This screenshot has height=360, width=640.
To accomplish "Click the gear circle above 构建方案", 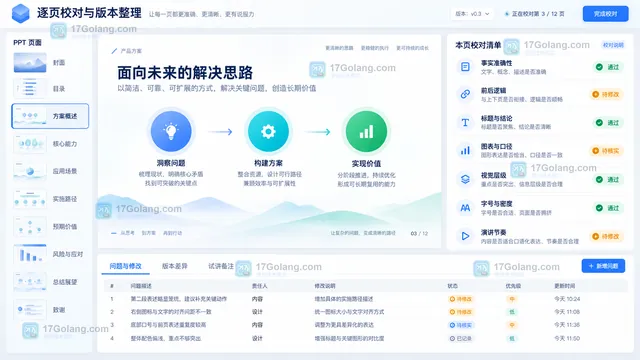I will [268, 131].
